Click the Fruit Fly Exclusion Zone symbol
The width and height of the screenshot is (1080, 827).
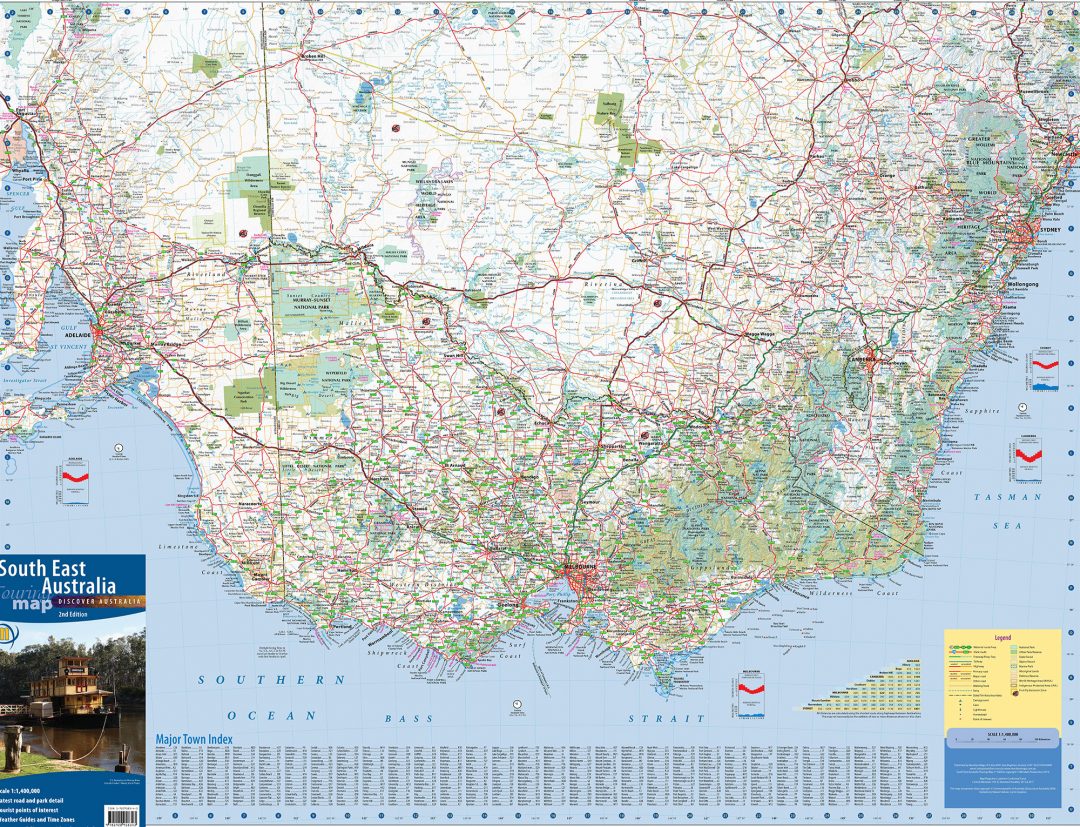(x=1015, y=691)
